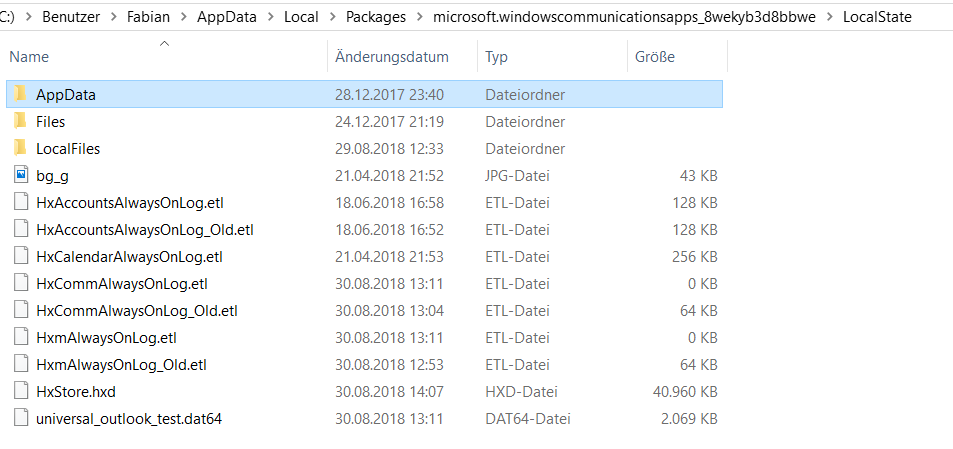Expand the chevron before LocalState in path
The height and width of the screenshot is (449, 953).
[x=830, y=17]
